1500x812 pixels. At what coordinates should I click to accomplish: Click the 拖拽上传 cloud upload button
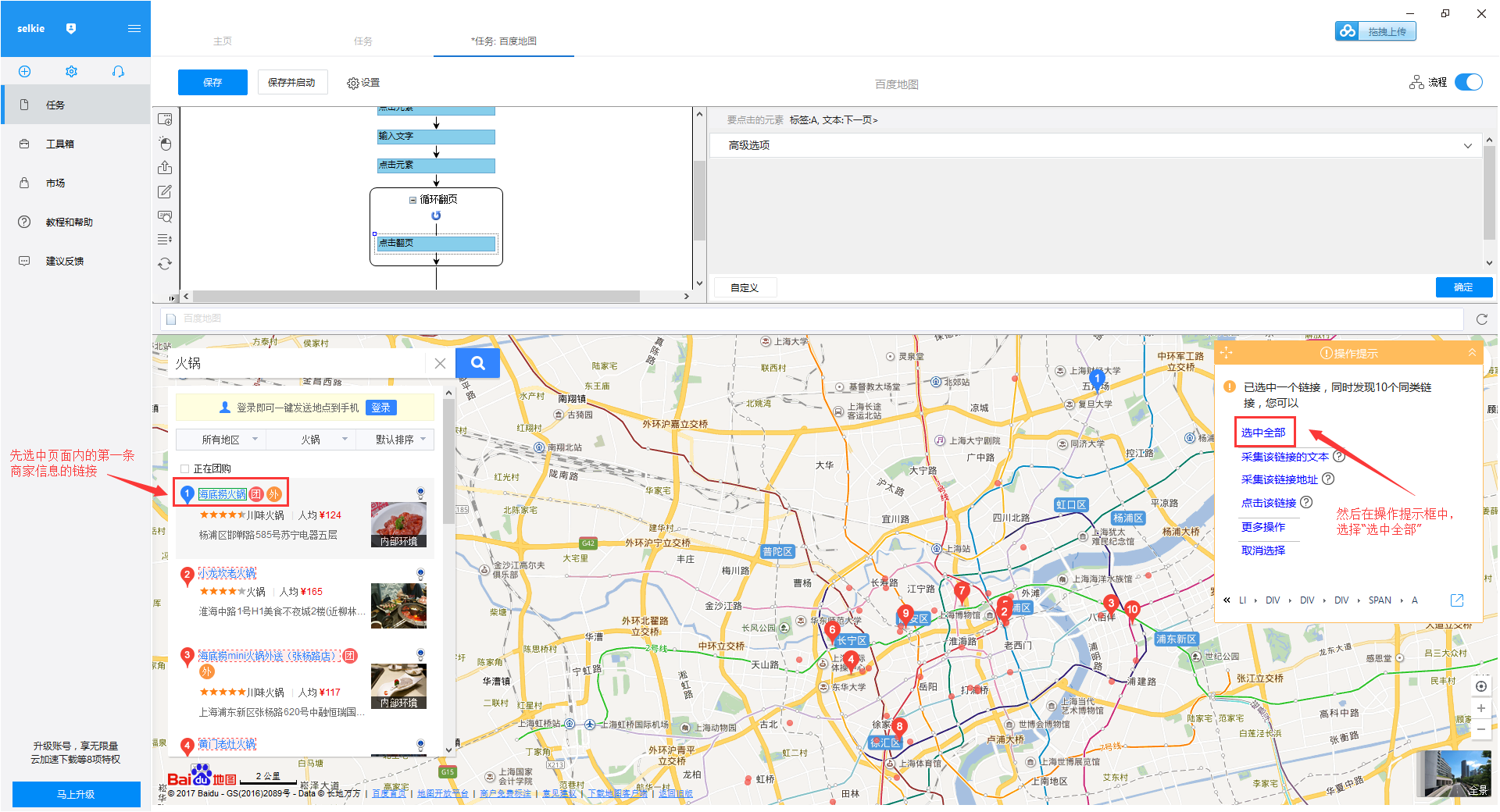pyautogui.click(x=1376, y=31)
